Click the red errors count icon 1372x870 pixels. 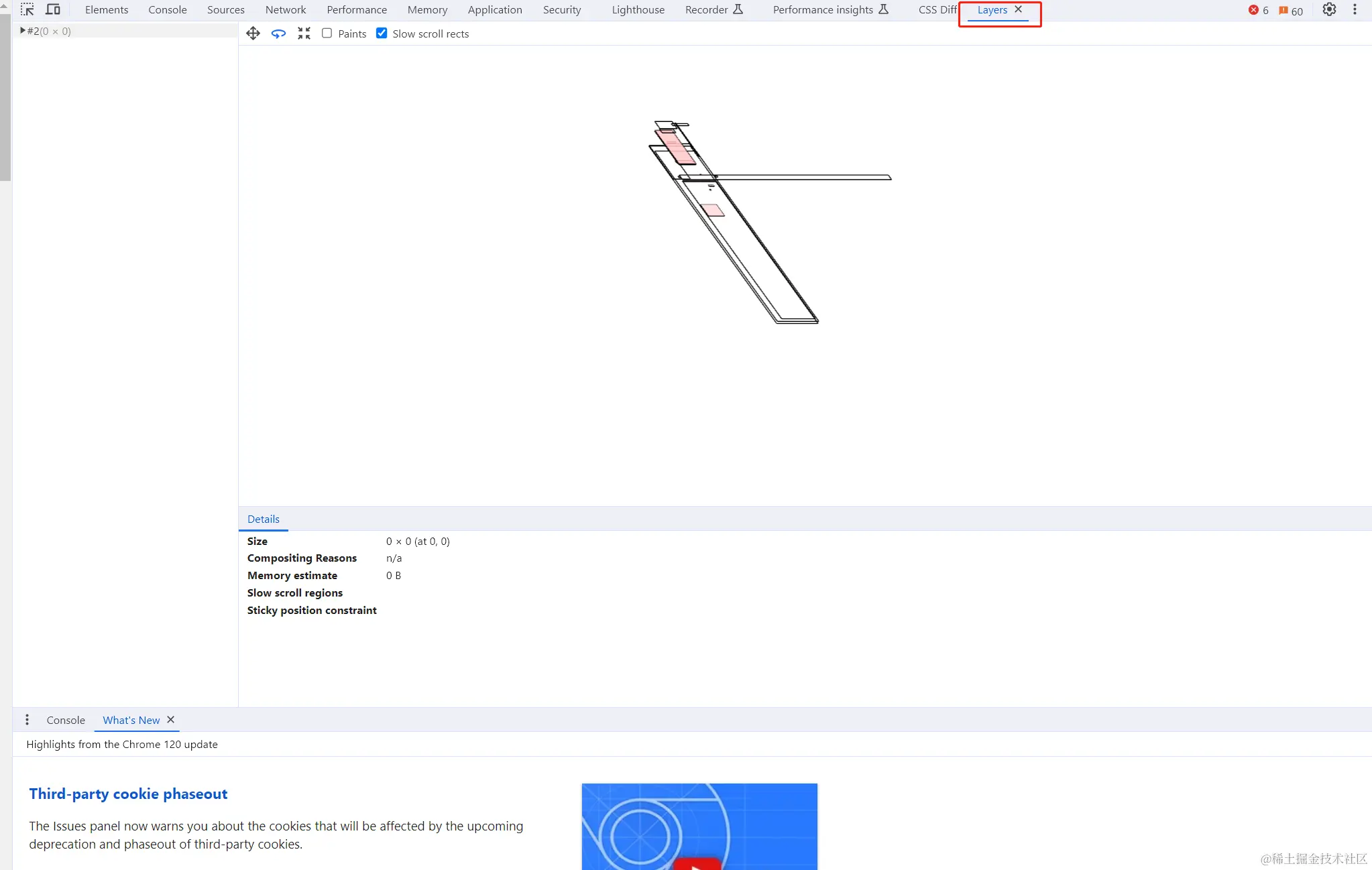(x=1253, y=10)
